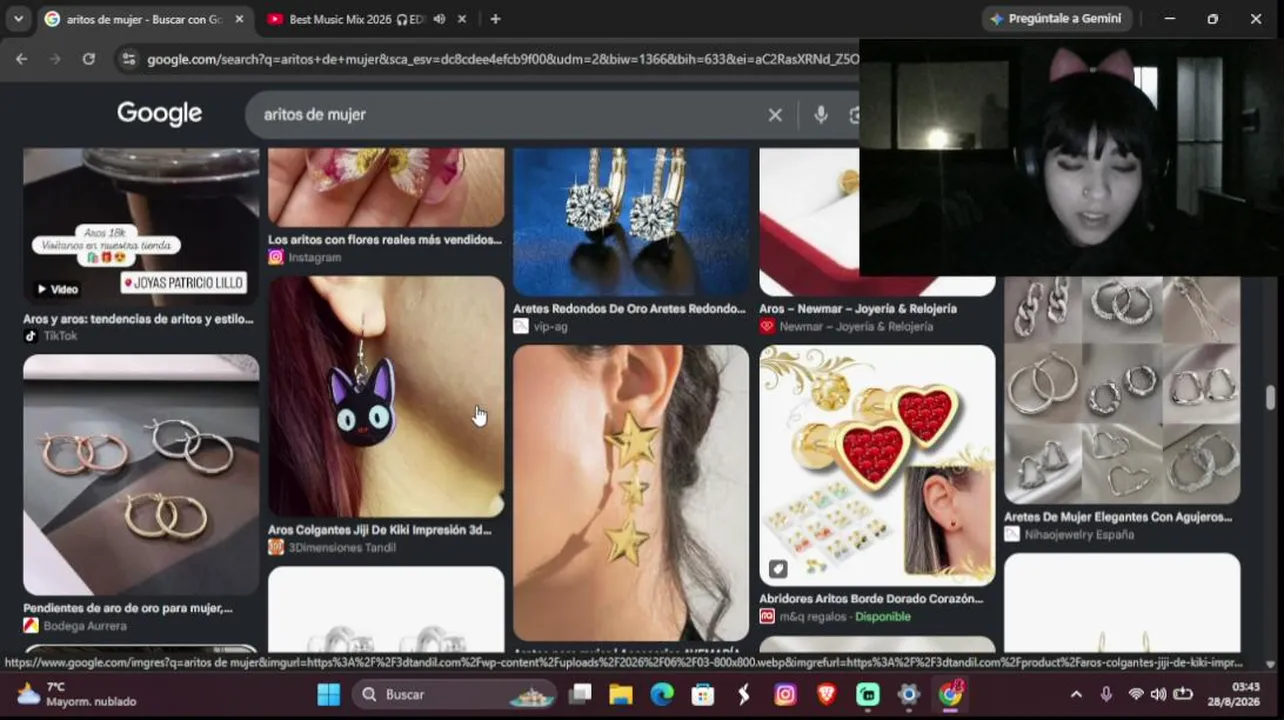Go forward to the next page
Screen dimensions: 1284x720
click(55, 59)
